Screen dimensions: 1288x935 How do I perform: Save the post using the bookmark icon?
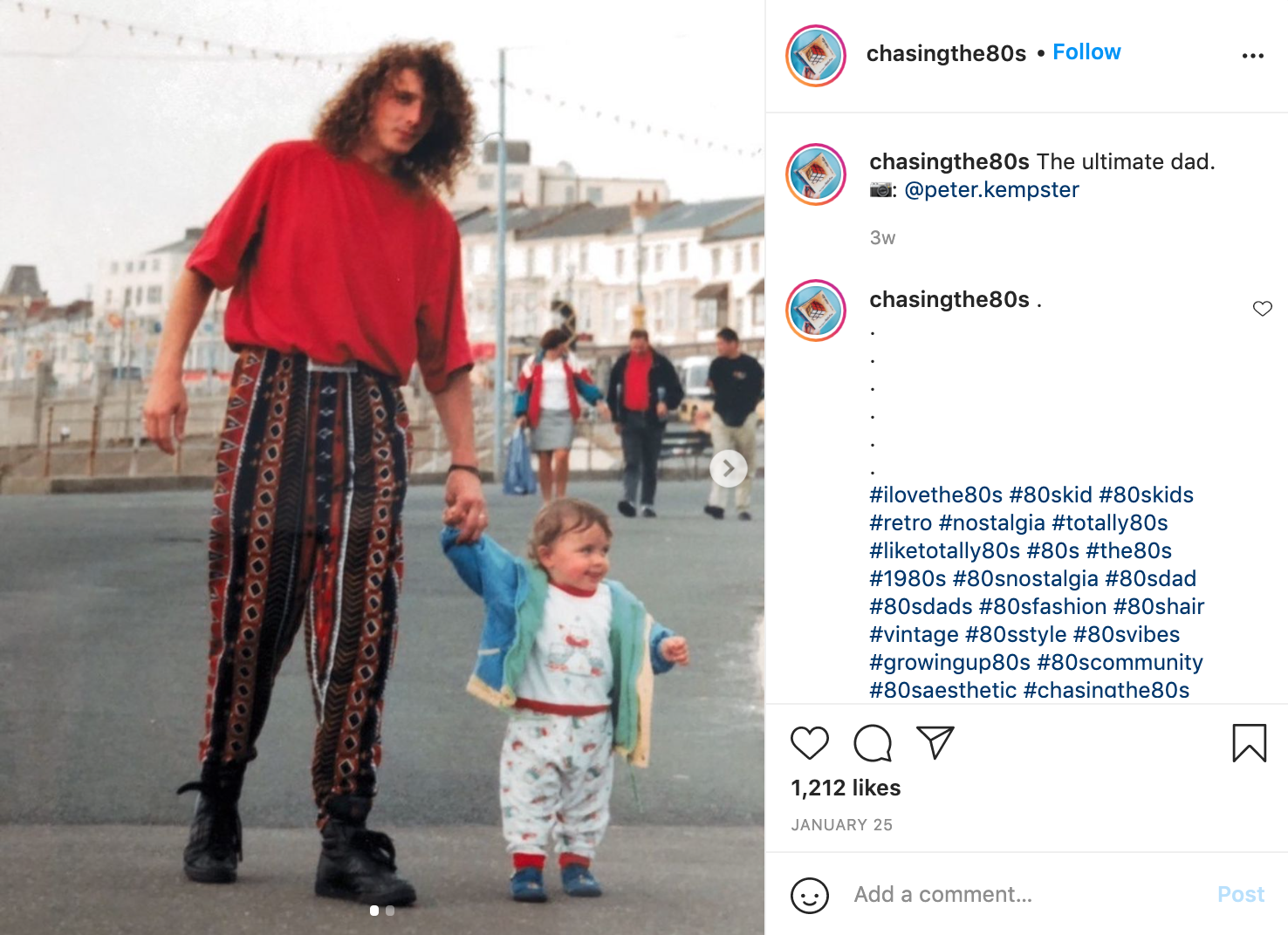pyautogui.click(x=1249, y=743)
